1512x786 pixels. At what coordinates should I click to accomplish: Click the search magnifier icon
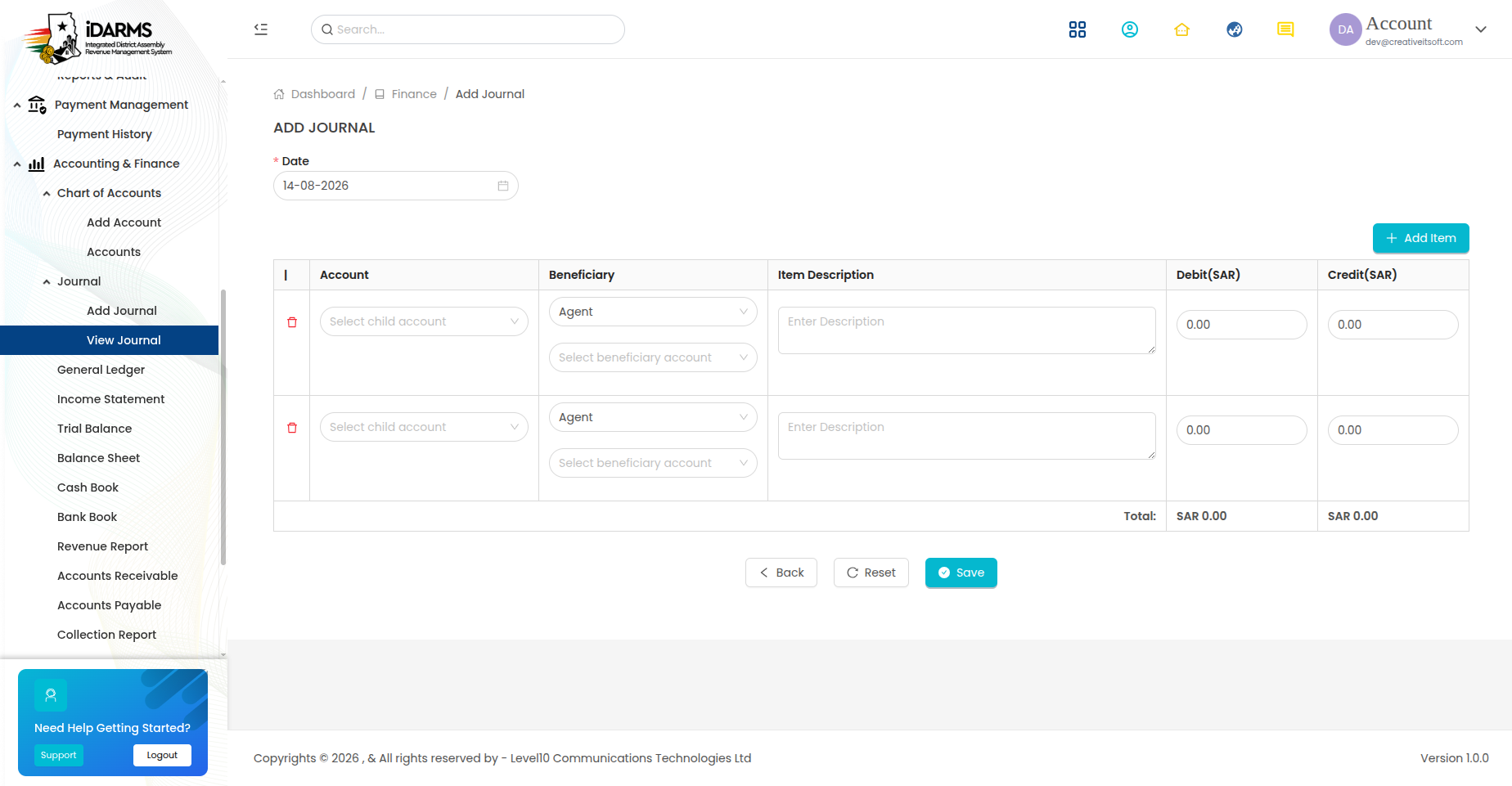pos(327,29)
